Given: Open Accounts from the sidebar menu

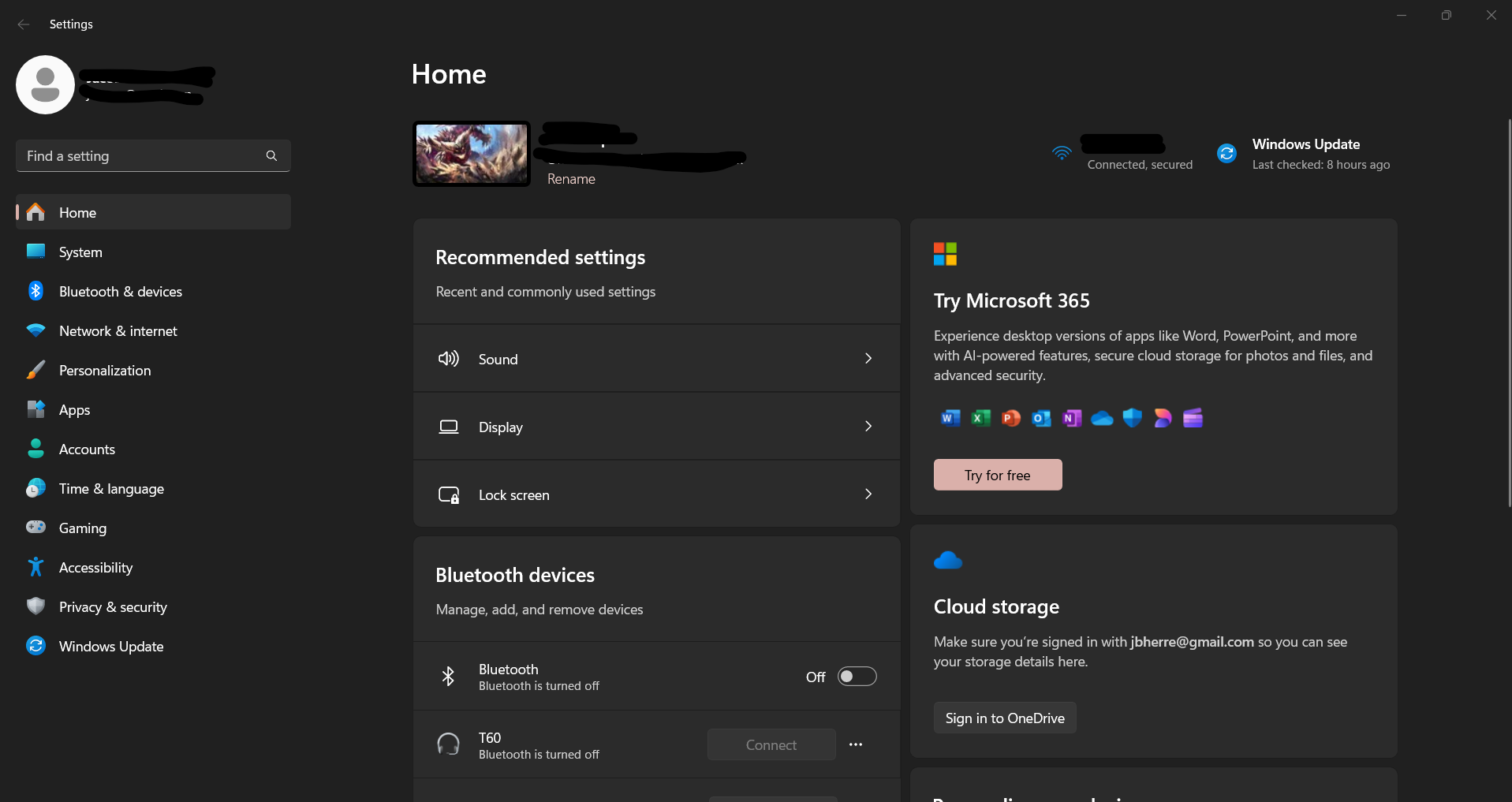Looking at the screenshot, I should (87, 449).
